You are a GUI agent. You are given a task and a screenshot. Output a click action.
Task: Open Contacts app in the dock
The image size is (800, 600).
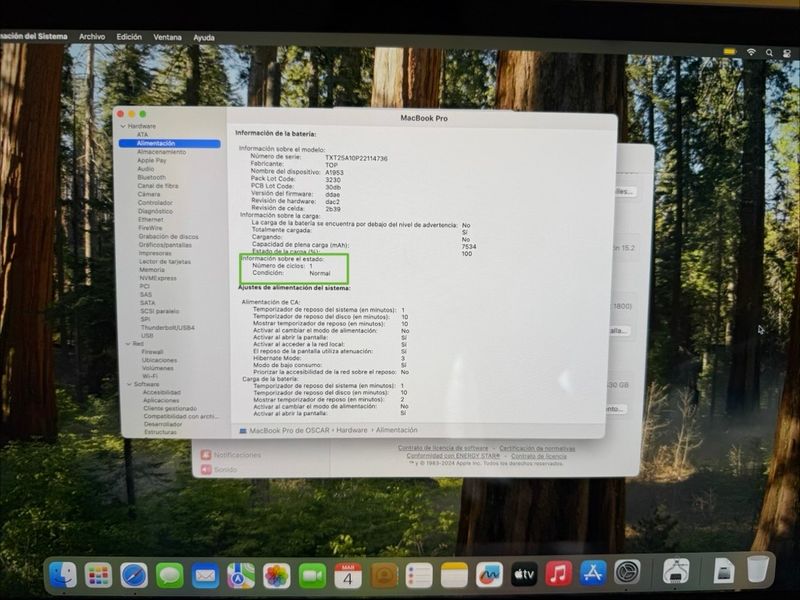(384, 576)
